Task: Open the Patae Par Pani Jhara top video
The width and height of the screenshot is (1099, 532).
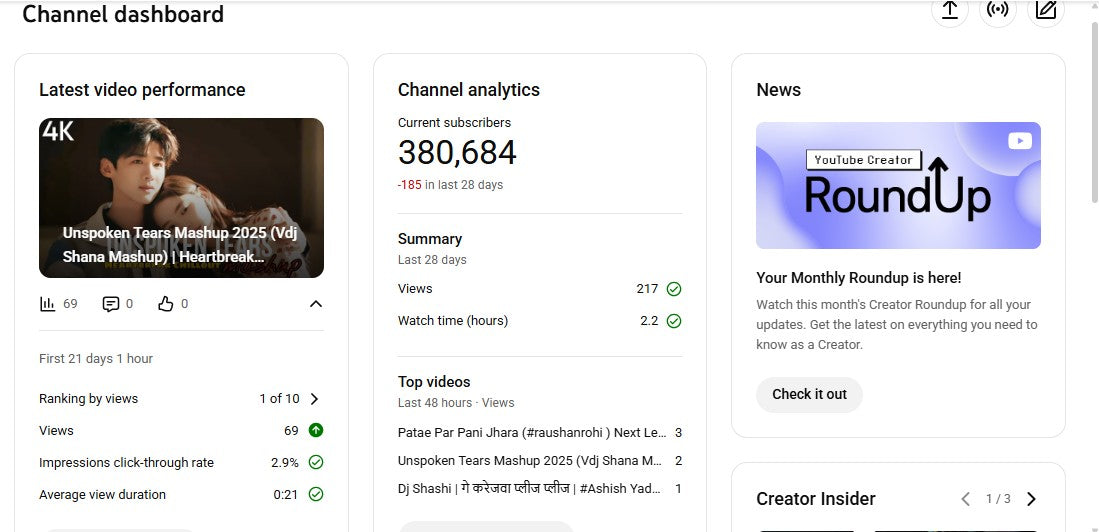Action: [531, 433]
